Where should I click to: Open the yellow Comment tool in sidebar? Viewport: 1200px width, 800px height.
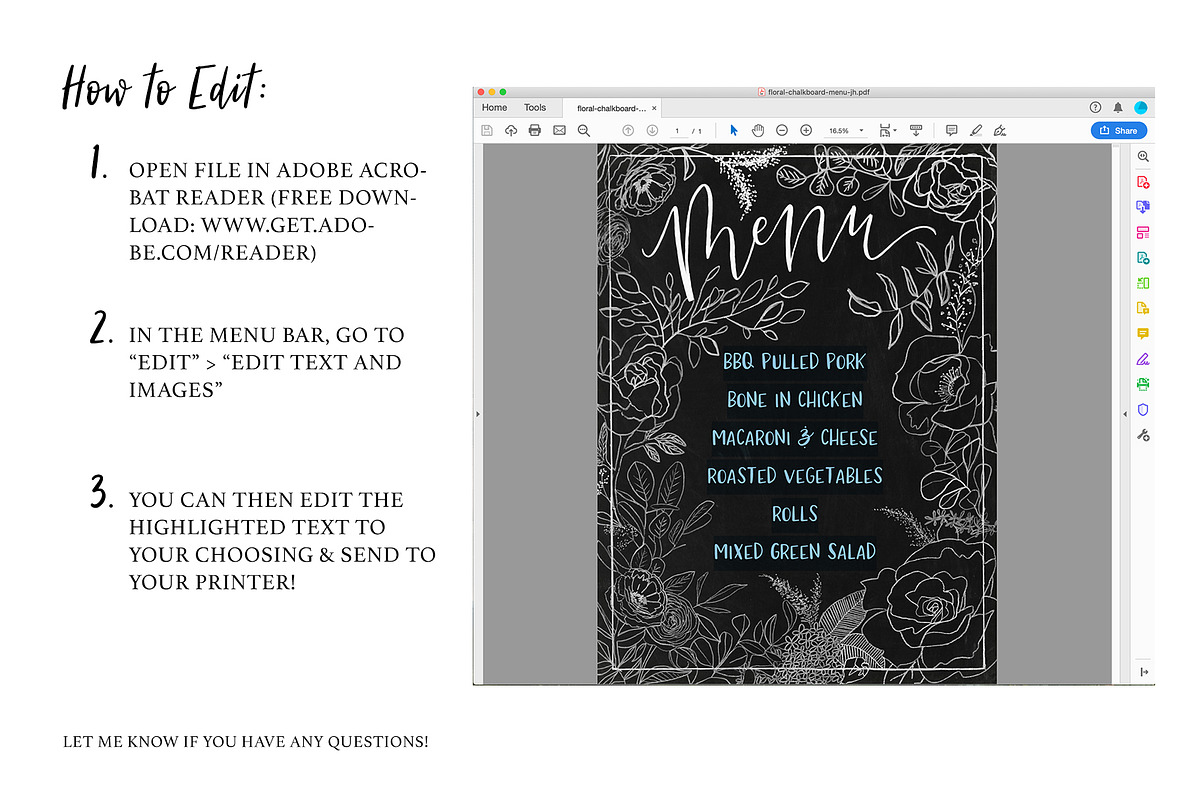1143,333
